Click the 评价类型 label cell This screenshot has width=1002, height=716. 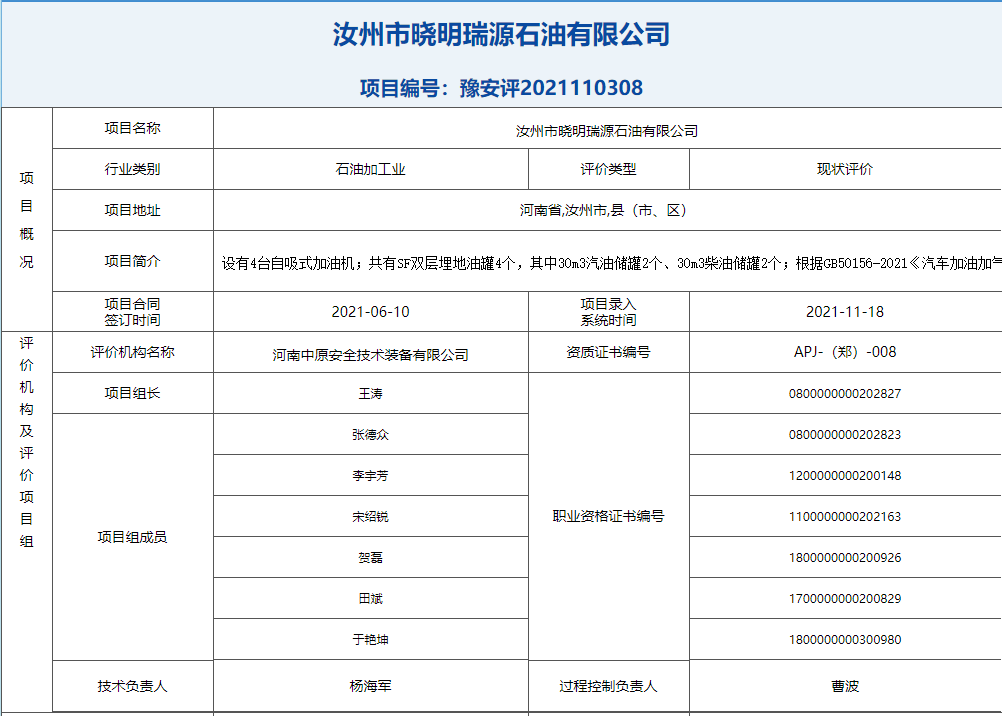pyautogui.click(x=608, y=169)
